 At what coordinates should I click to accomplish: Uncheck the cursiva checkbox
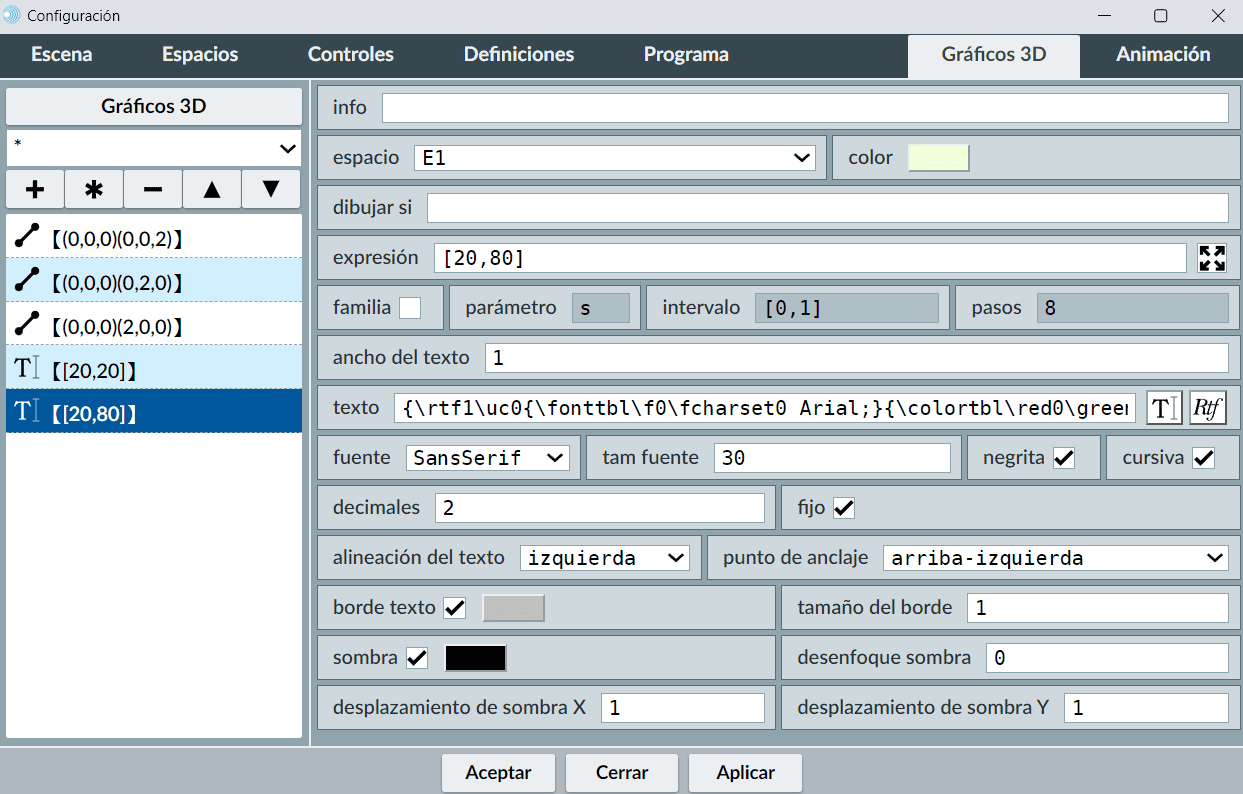[x=1203, y=458]
